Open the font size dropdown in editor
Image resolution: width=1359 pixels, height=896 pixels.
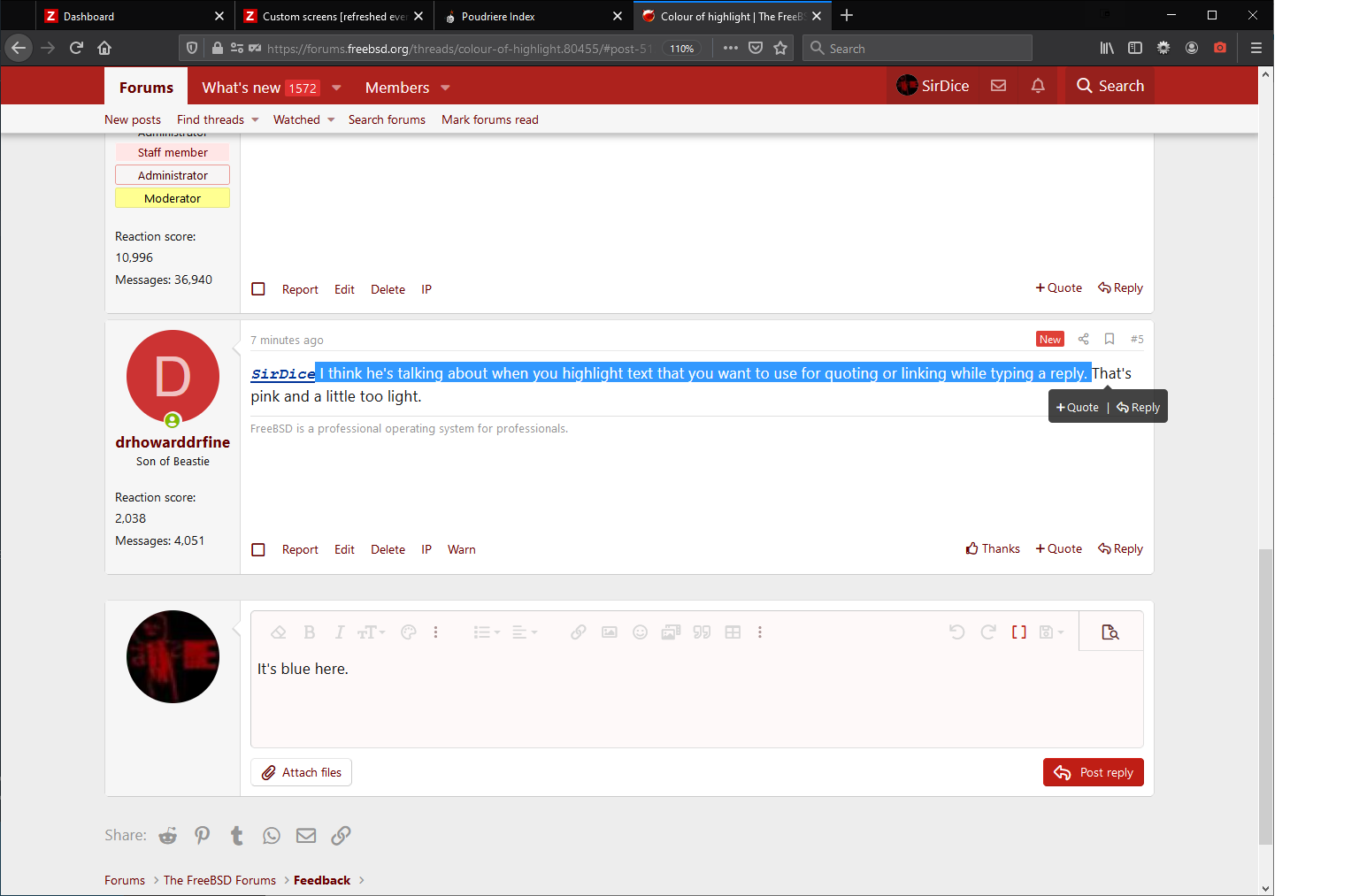[371, 632]
